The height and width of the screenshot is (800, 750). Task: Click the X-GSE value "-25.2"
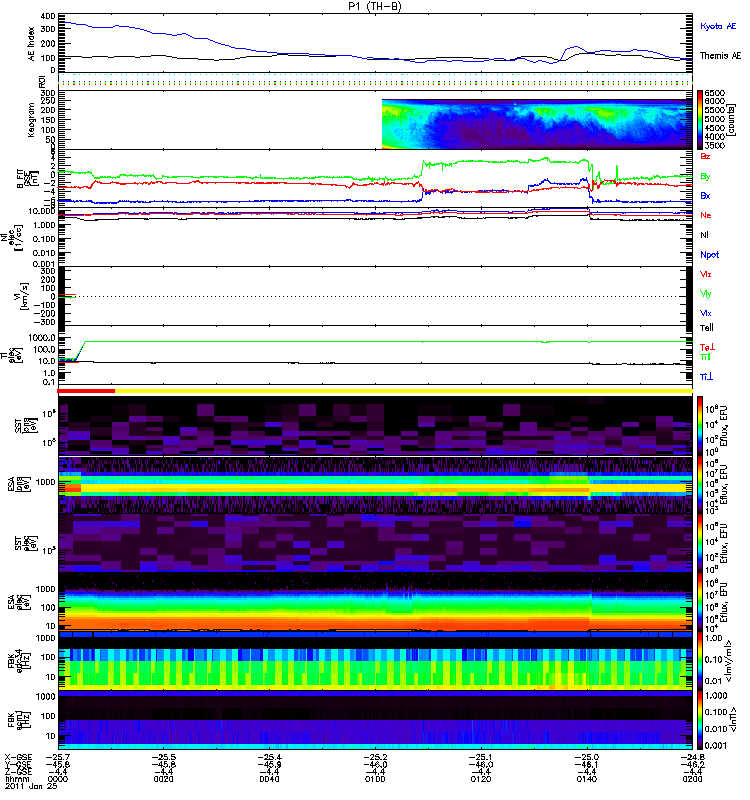tap(375, 757)
